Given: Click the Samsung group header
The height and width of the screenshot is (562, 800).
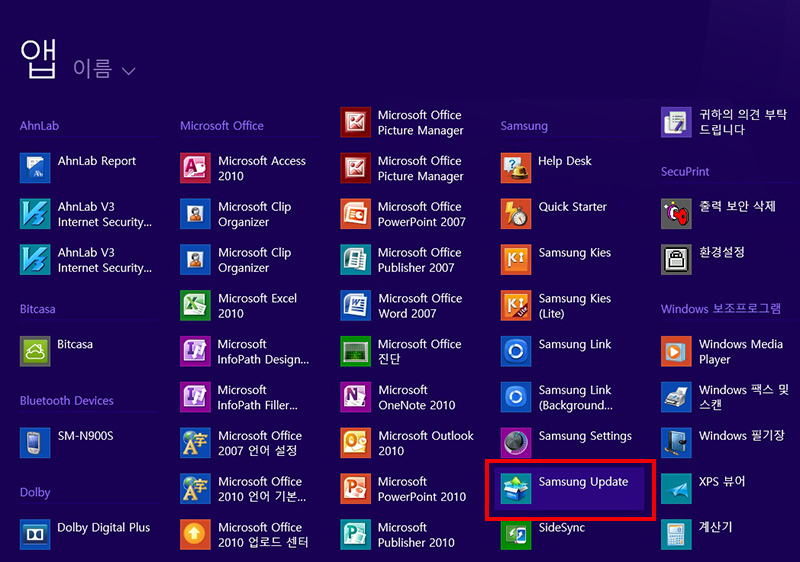Looking at the screenshot, I should click(524, 125).
